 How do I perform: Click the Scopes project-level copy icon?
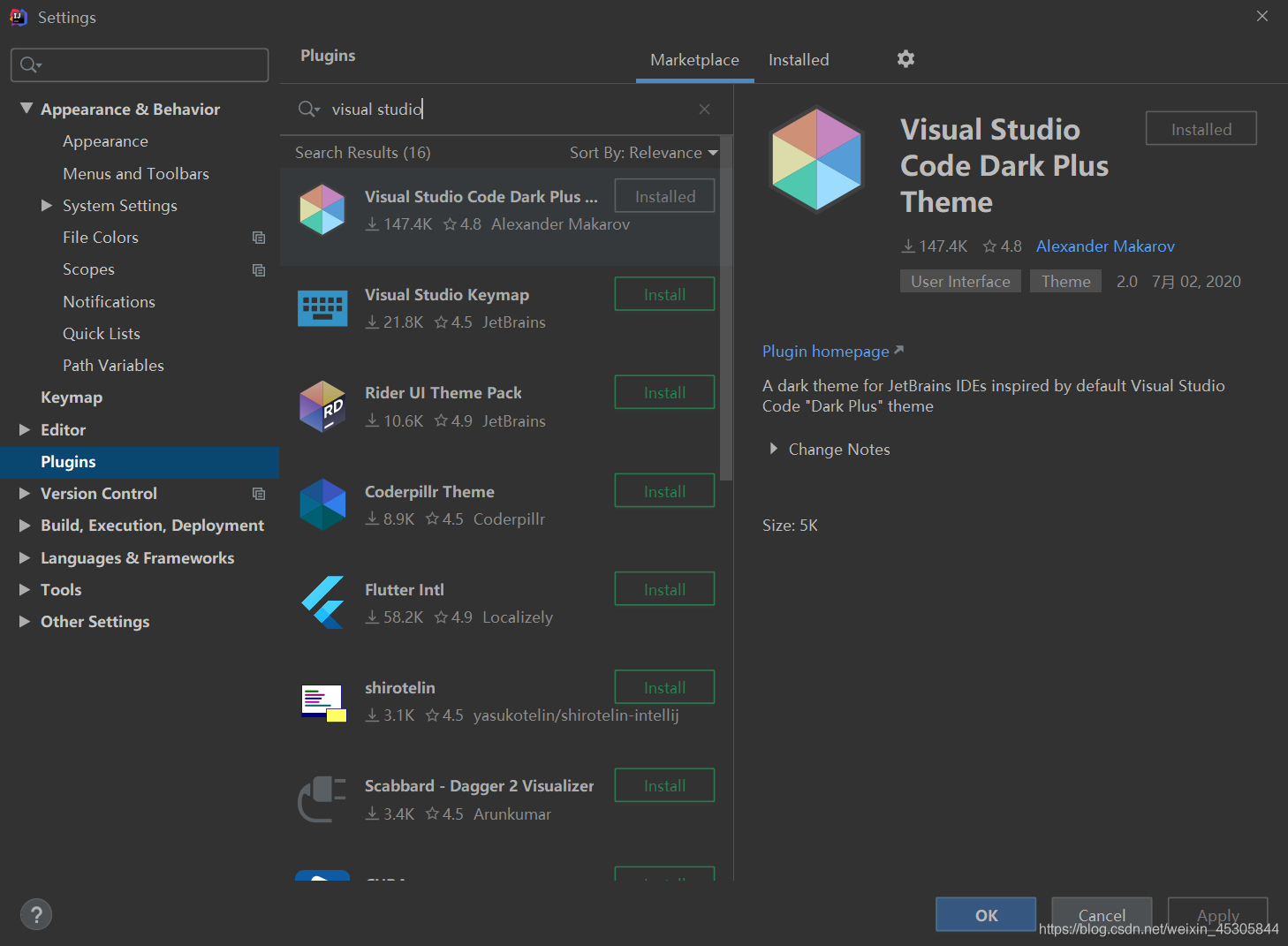259,270
